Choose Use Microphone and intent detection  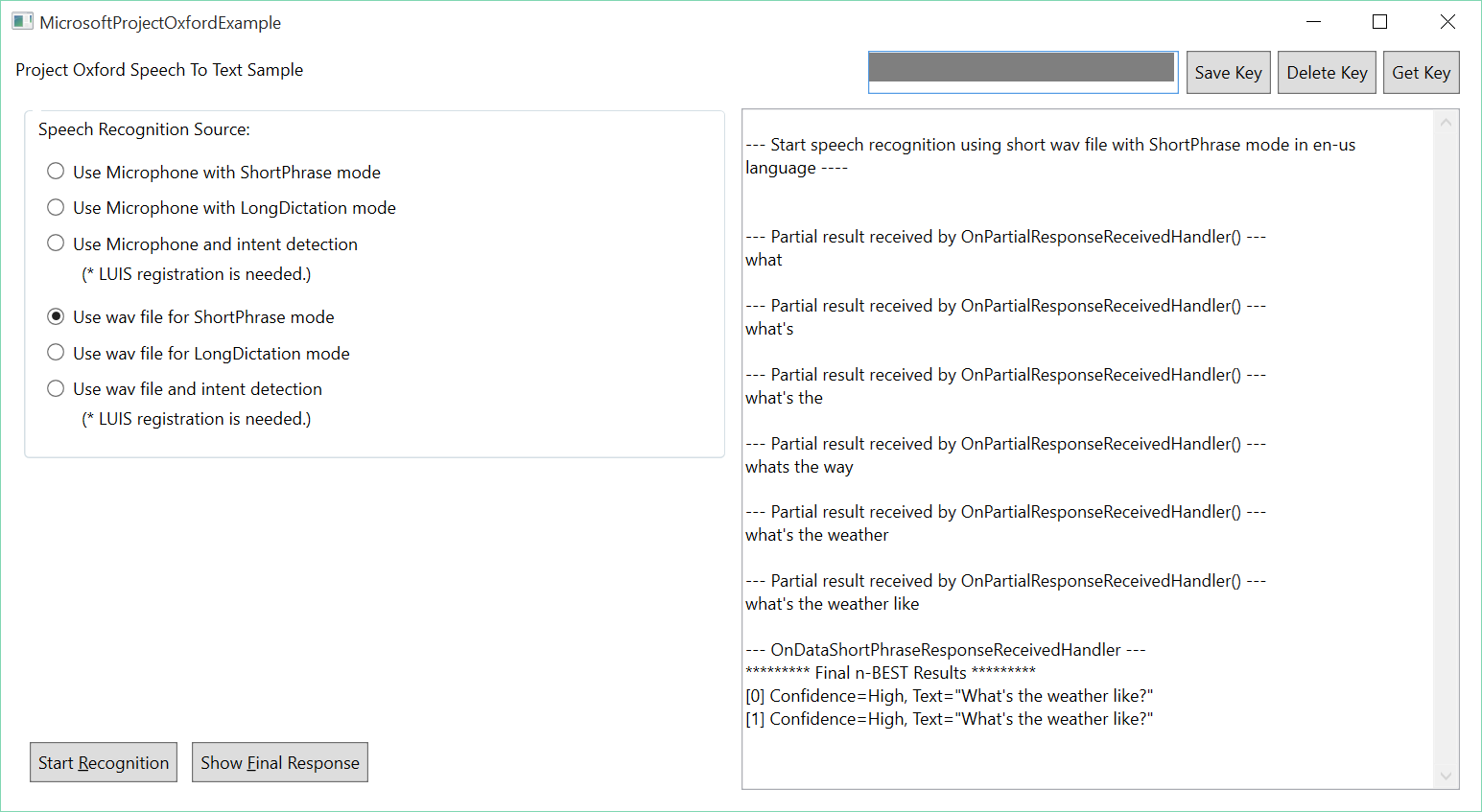tap(202, 244)
